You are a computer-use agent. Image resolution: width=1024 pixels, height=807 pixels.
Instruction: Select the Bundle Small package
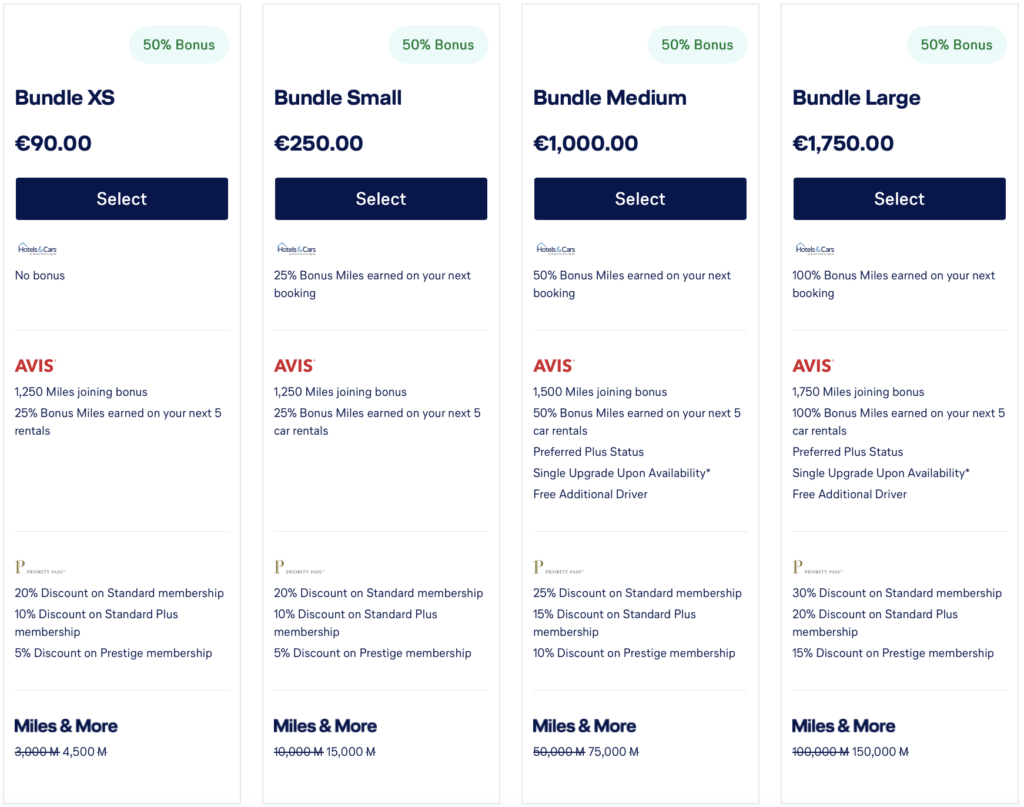[381, 198]
